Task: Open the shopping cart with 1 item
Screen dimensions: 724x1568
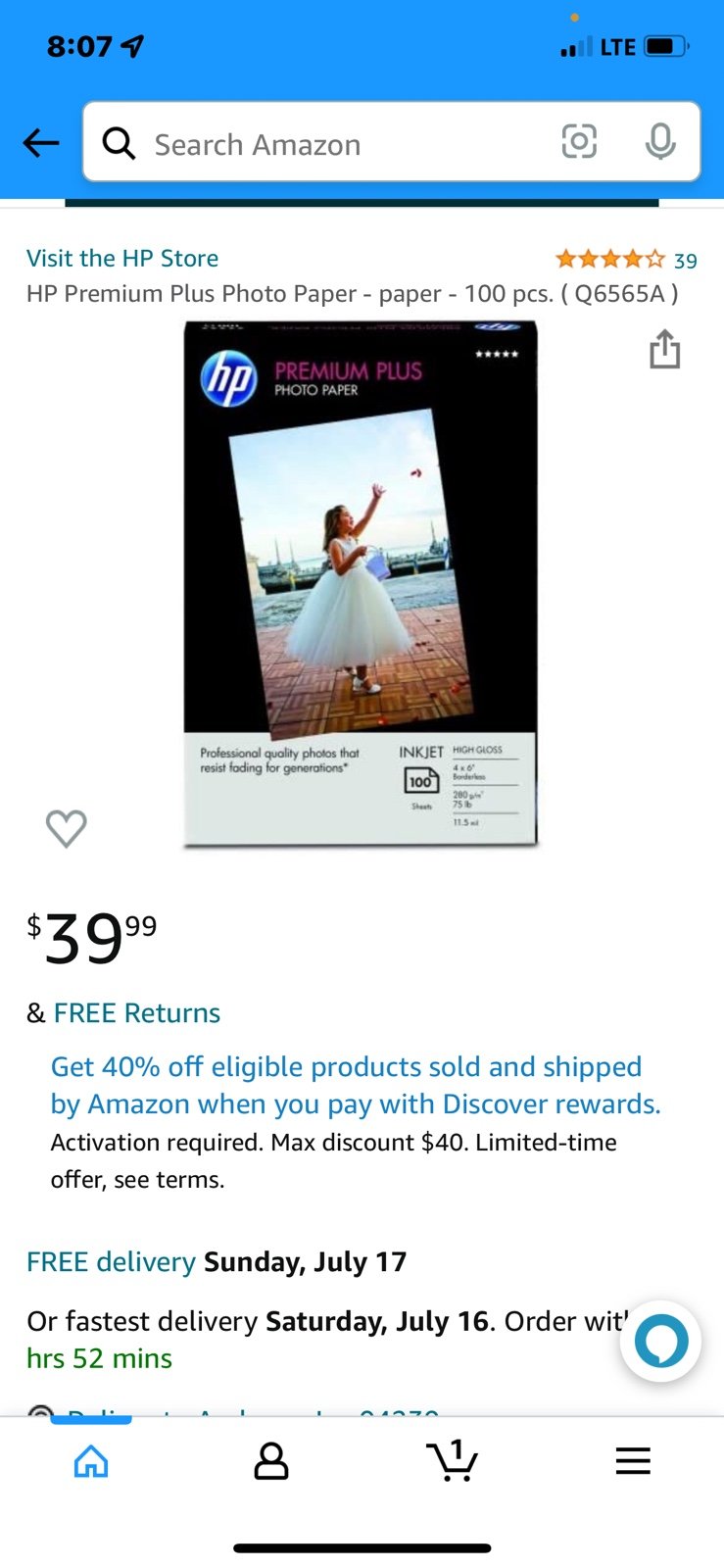Action: 453,1460
